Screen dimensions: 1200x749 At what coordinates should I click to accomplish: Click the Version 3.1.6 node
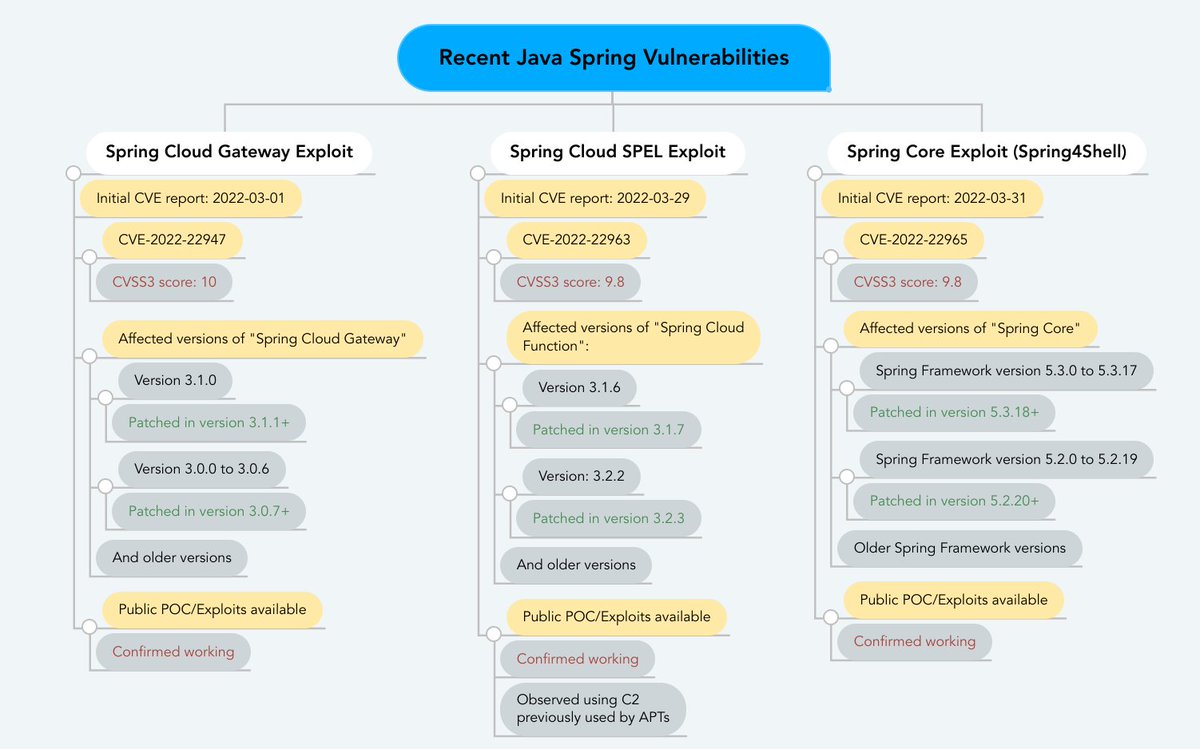(580, 387)
